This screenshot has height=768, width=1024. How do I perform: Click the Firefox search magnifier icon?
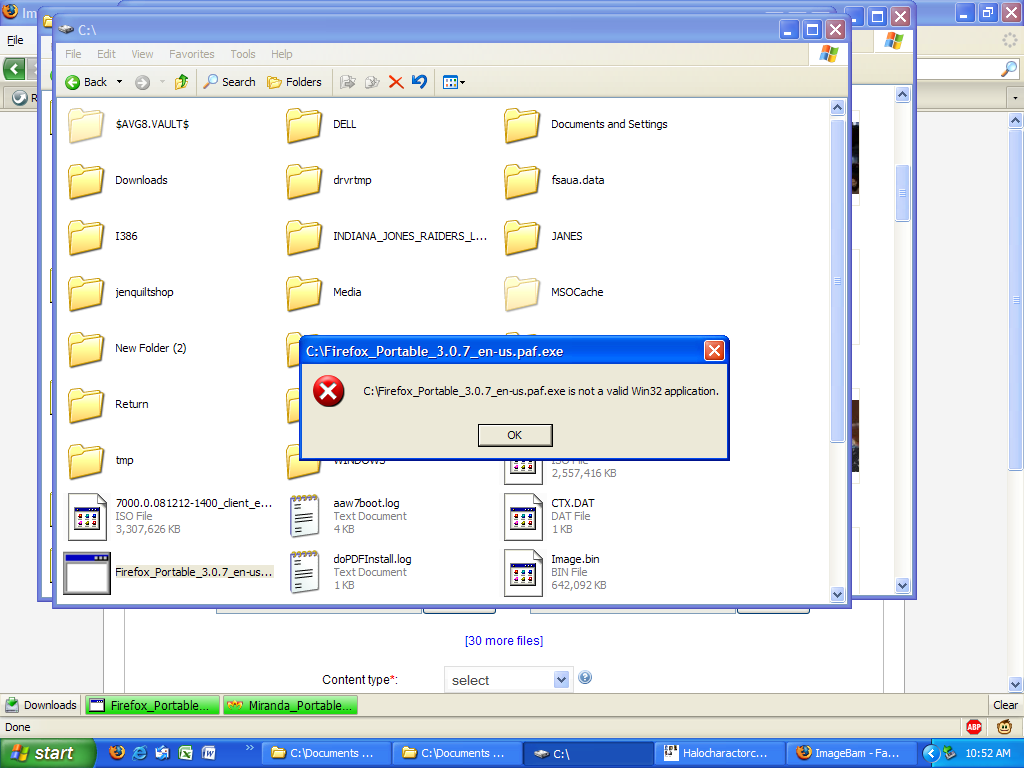click(x=1009, y=68)
